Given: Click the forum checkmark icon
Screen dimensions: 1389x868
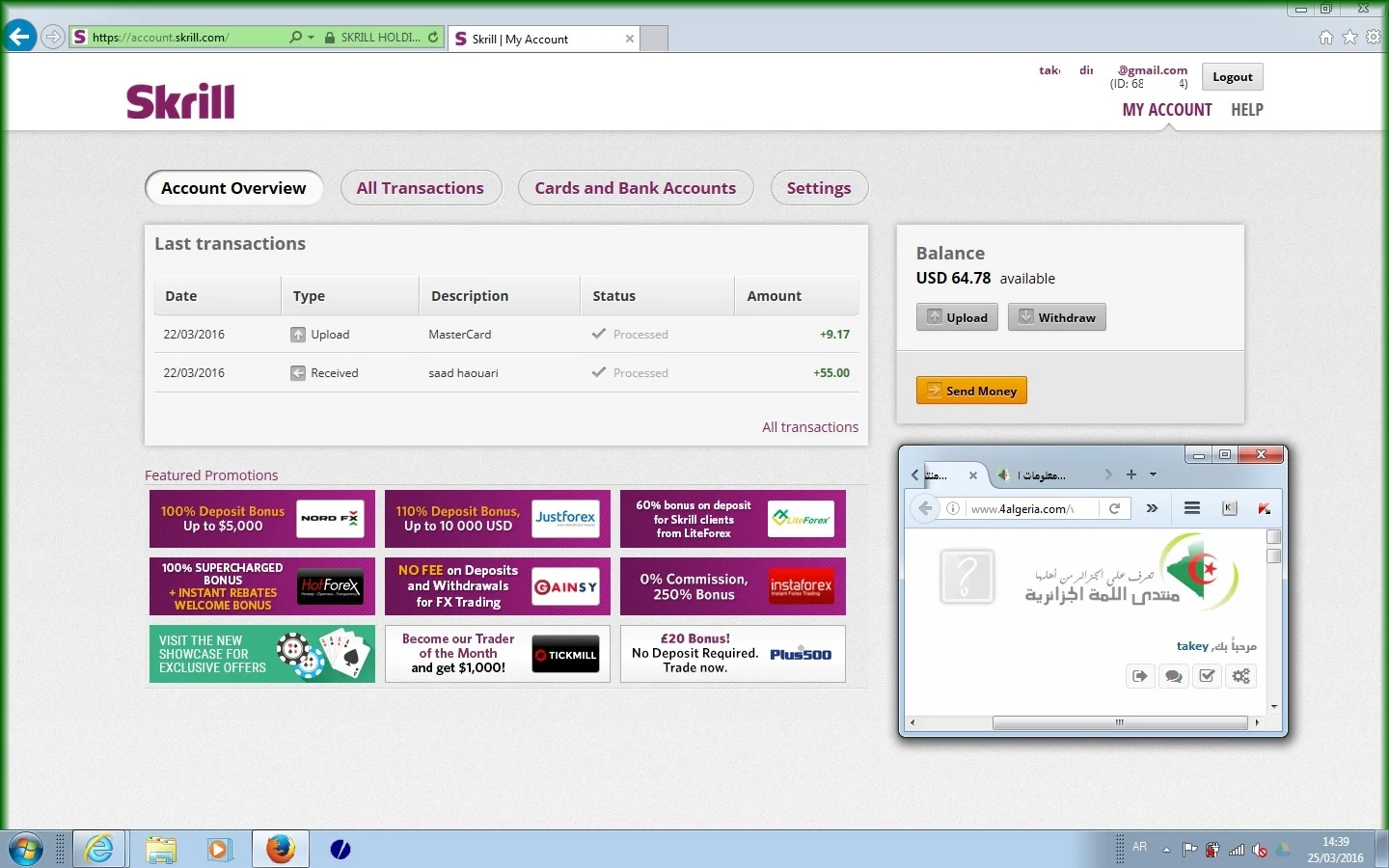Looking at the screenshot, I should coord(1207,676).
